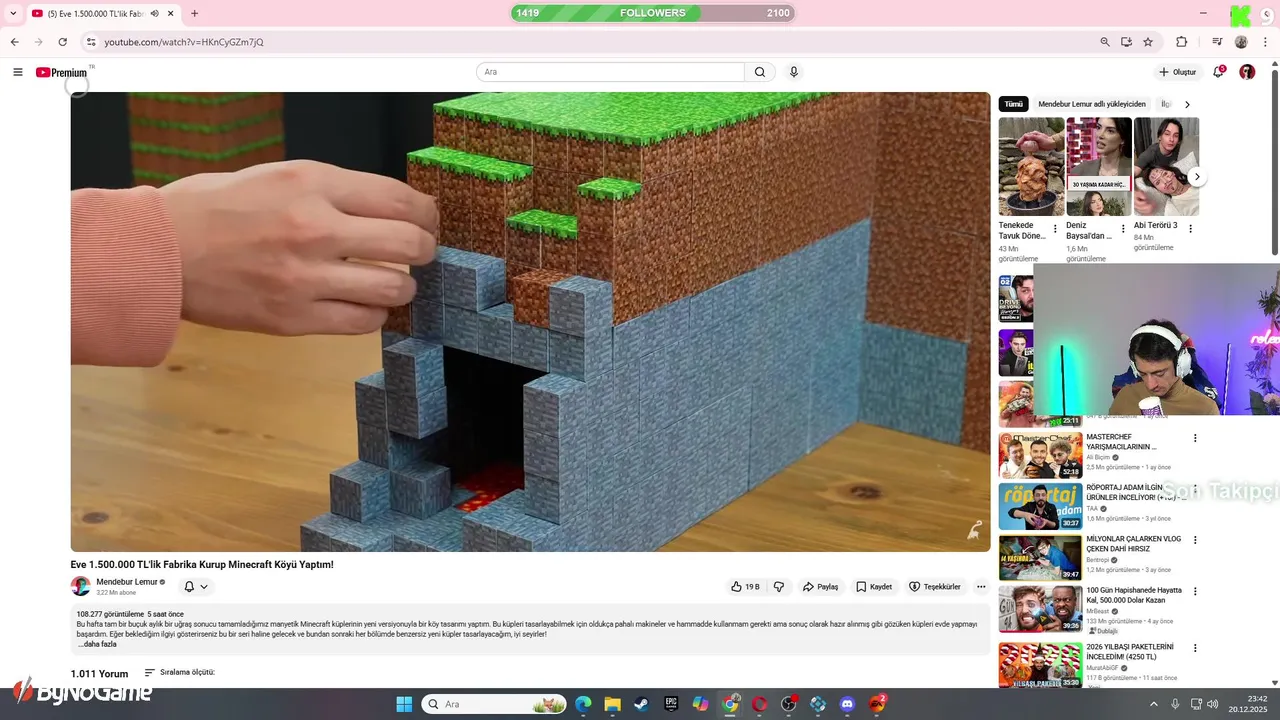The height and width of the screenshot is (720, 1280).
Task: Show hidden system tray icons chevron
Action: pyautogui.click(x=1154, y=704)
